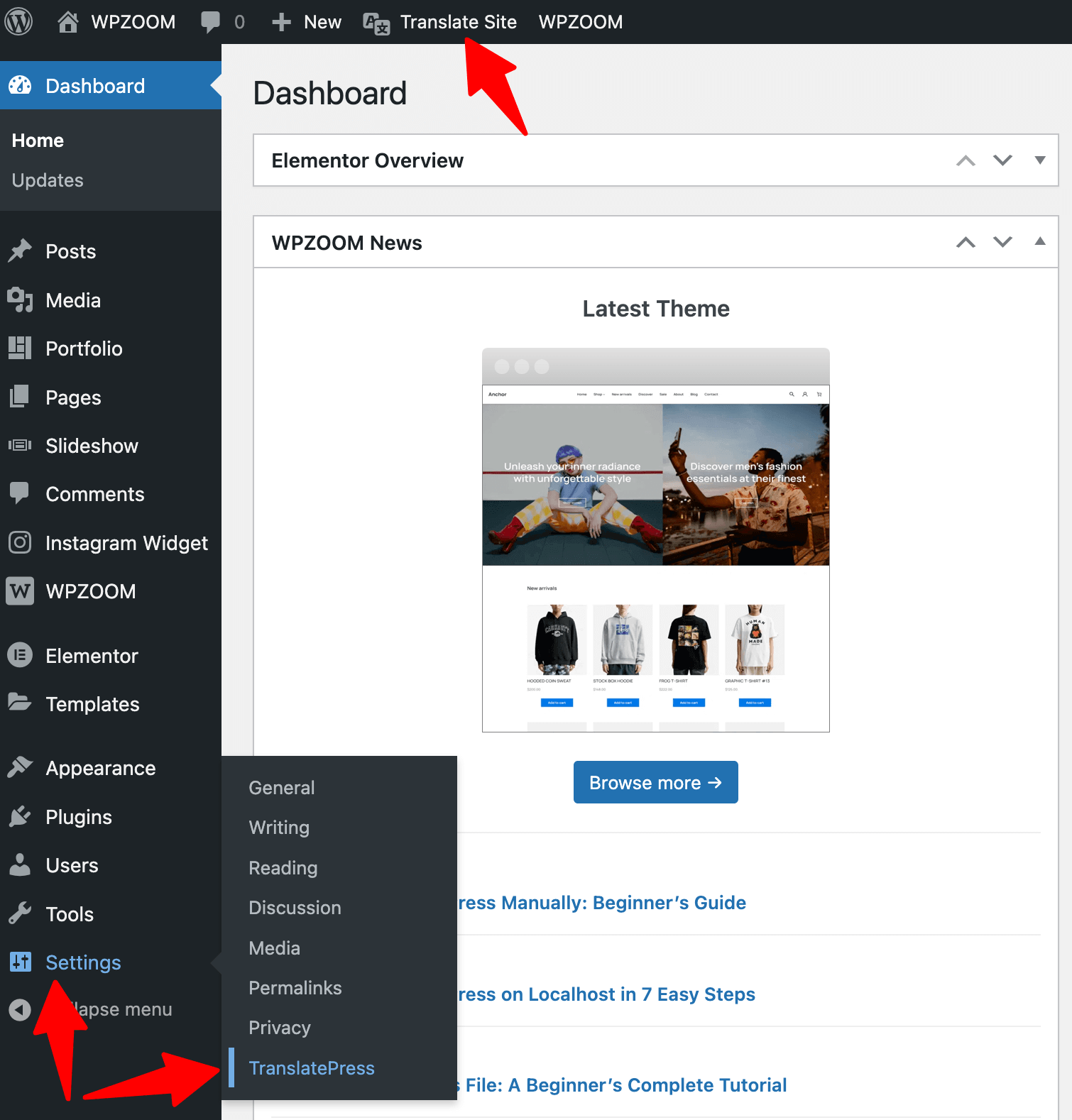
Task: Click the Instagram Widget camera icon
Action: pyautogui.click(x=20, y=543)
